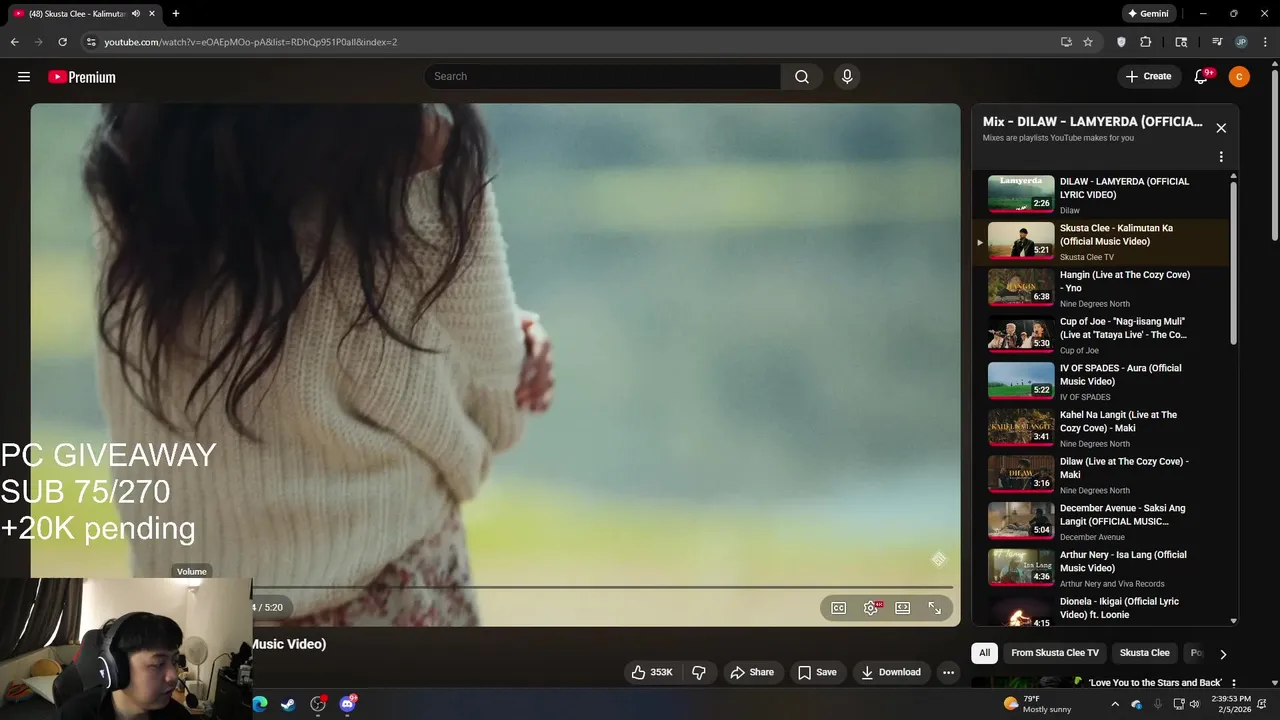This screenshot has height=720, width=1280.
Task: Open the Mix playlist options menu
Action: pos(1221,157)
